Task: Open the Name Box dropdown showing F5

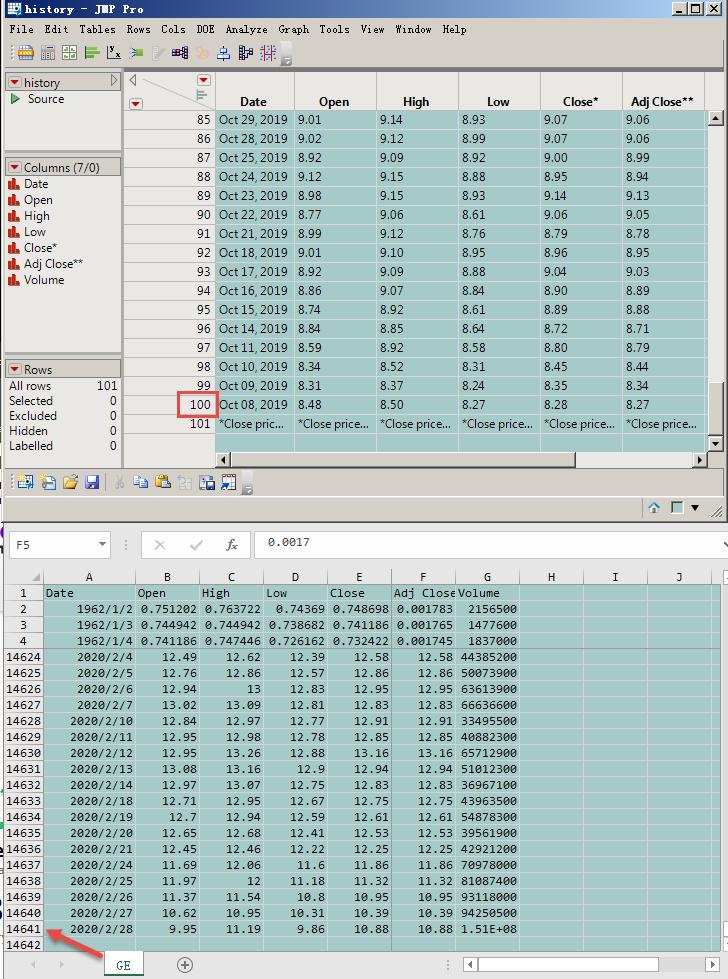Action: pyautogui.click(x=102, y=545)
